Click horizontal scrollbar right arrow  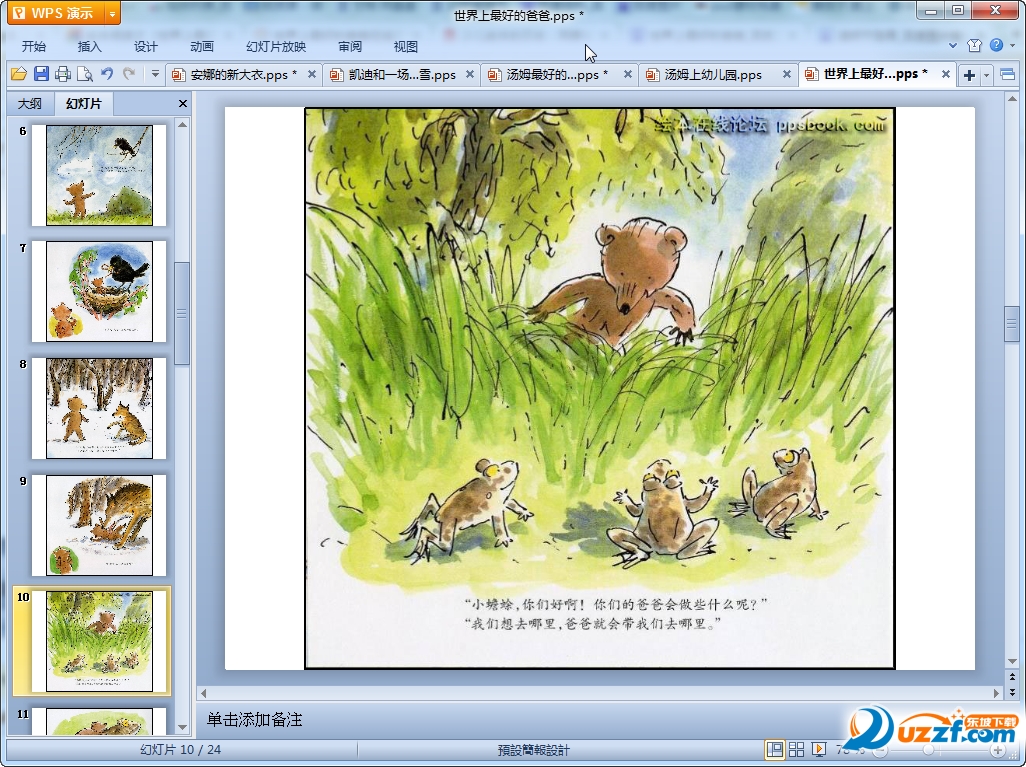(x=997, y=693)
